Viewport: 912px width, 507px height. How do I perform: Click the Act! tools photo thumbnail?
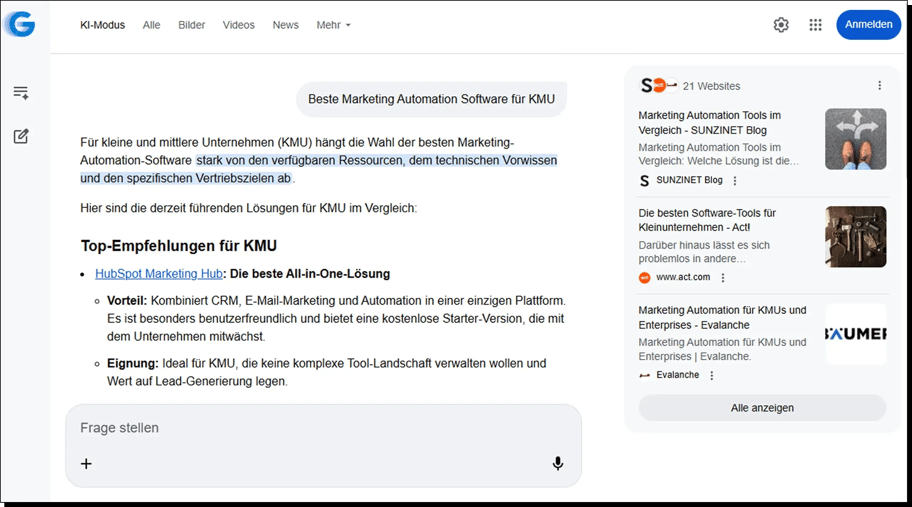pos(856,237)
